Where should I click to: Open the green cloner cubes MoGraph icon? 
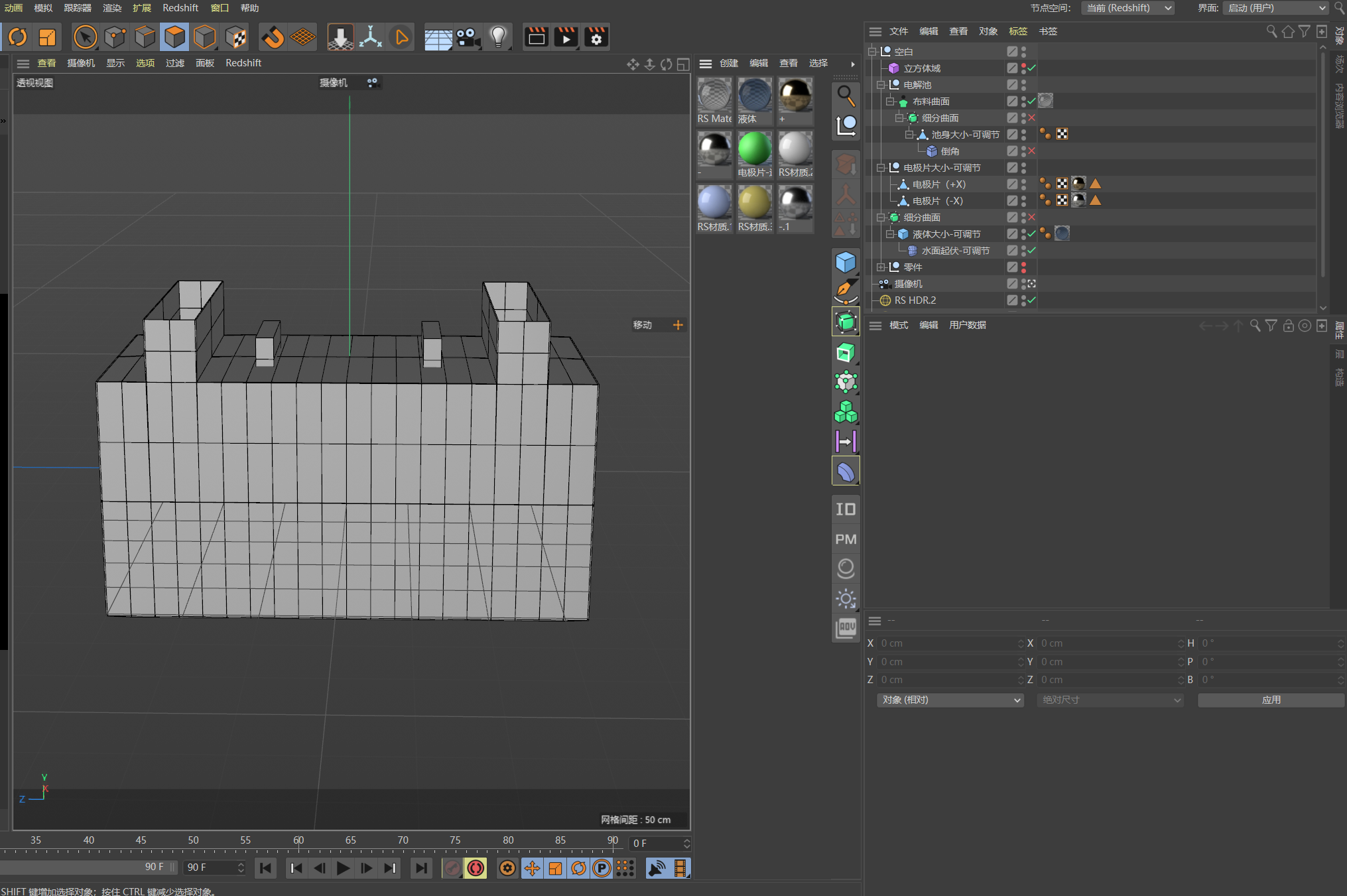coord(846,412)
